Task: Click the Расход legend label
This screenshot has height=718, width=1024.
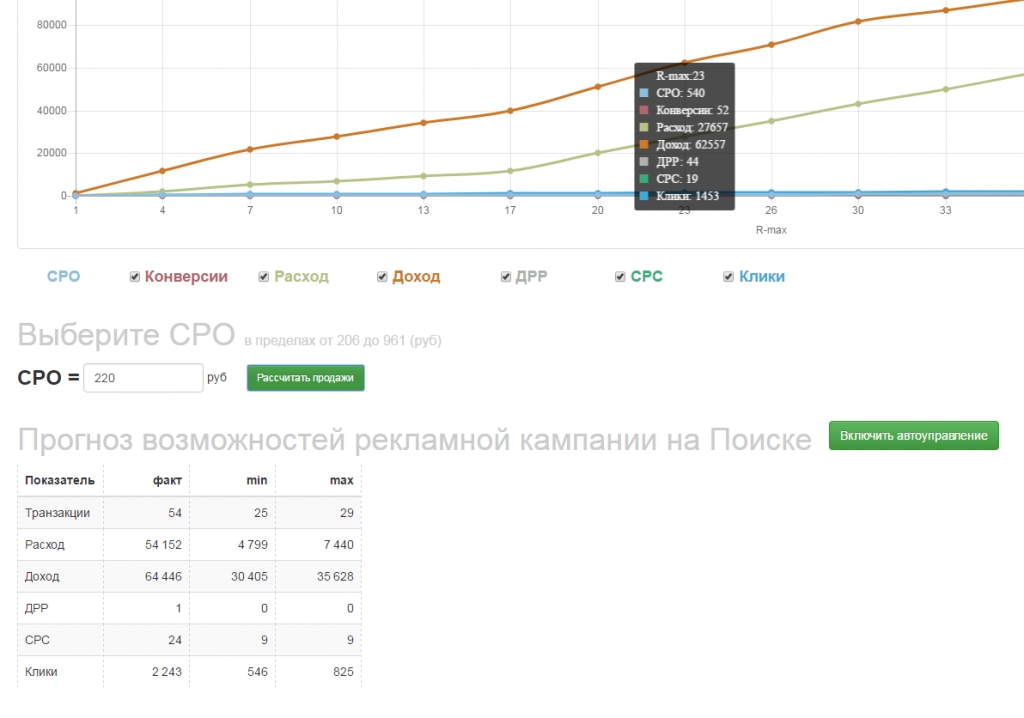Action: coord(301,276)
